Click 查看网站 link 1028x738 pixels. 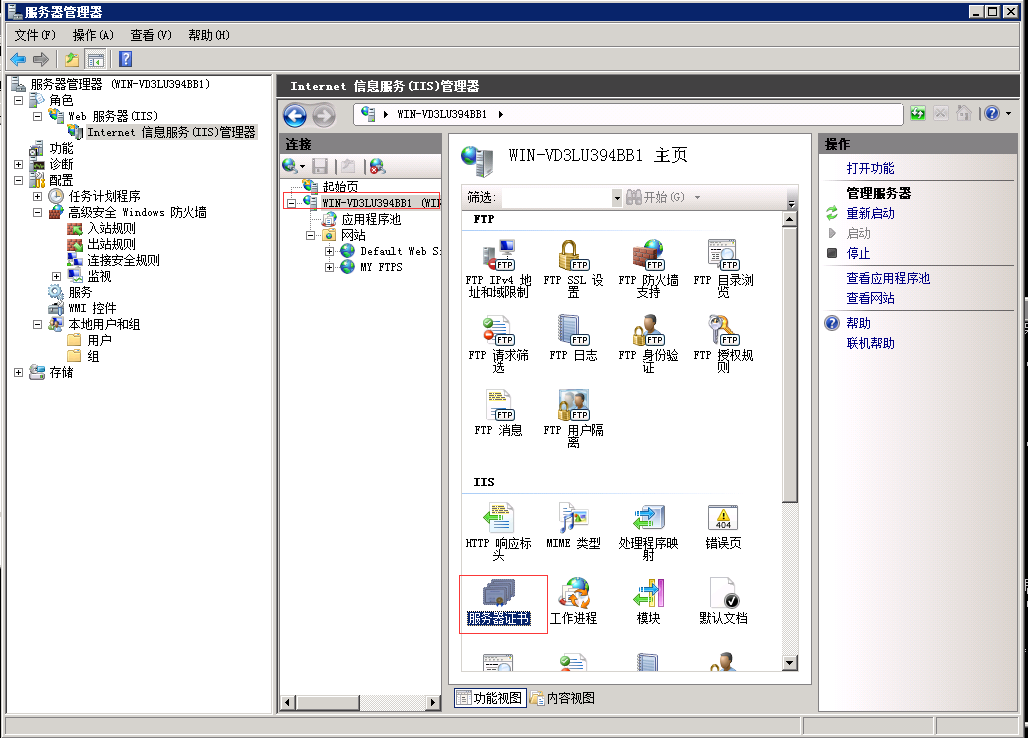click(x=870, y=298)
